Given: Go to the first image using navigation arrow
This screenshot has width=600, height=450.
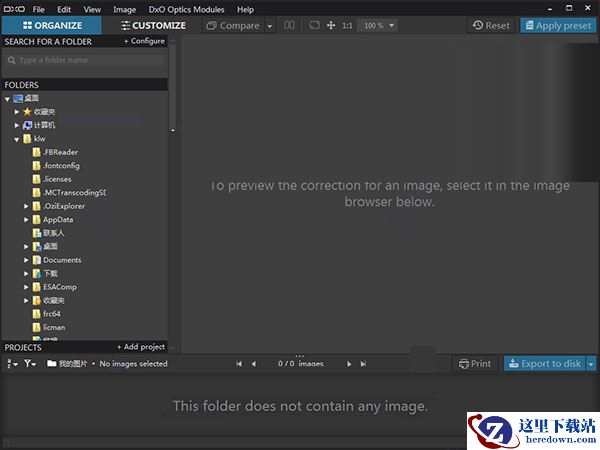Looking at the screenshot, I should pyautogui.click(x=239, y=364).
